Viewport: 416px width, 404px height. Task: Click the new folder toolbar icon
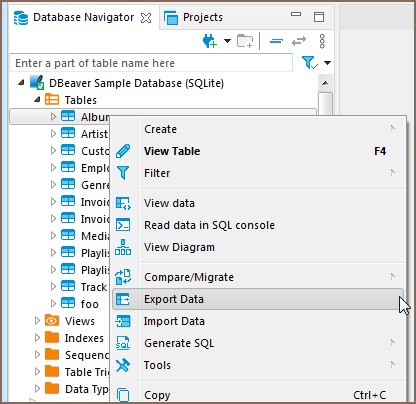245,41
